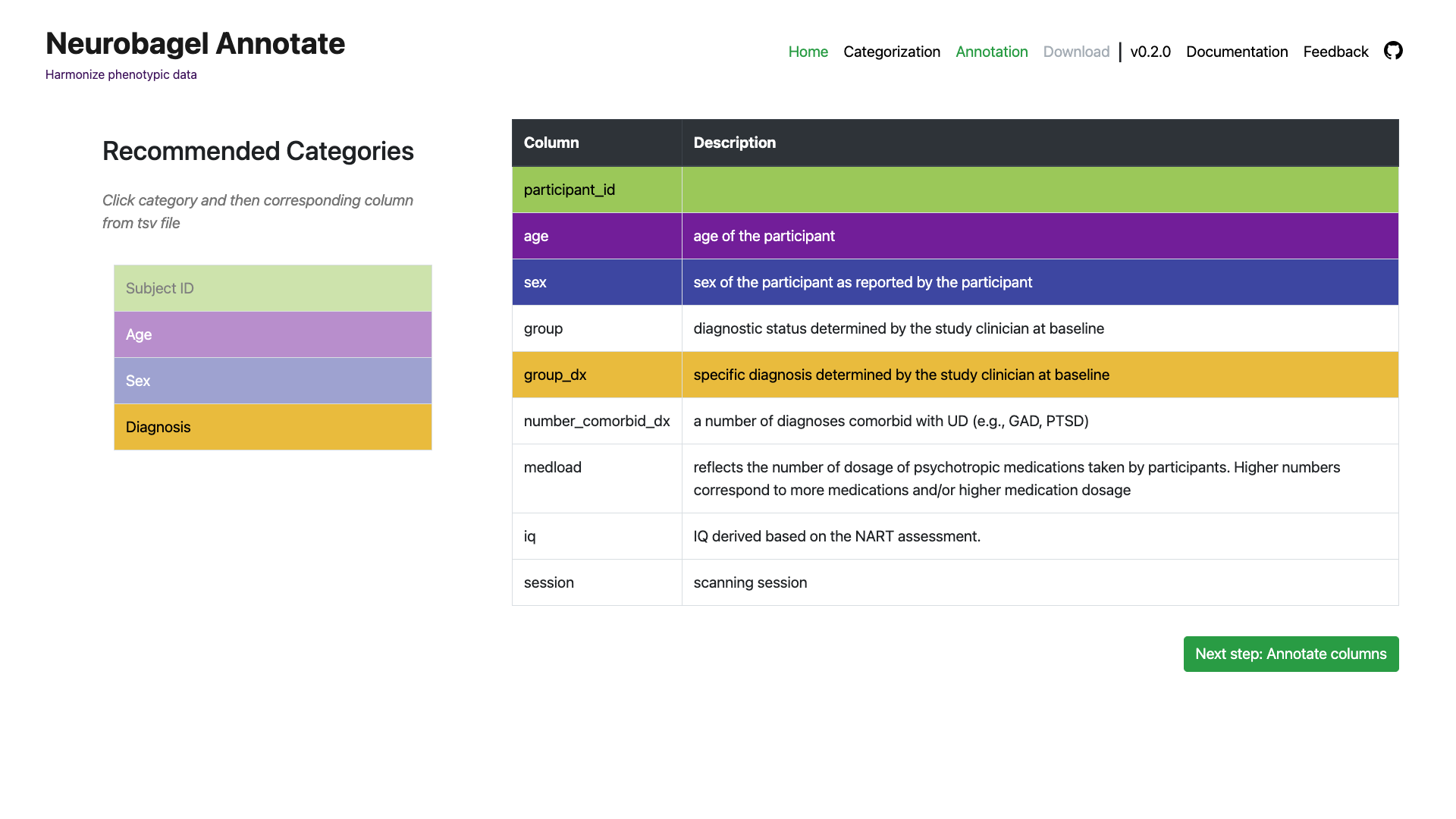Viewport: 1456px width, 819px height.
Task: Click the Feedback link
Action: 1335,52
